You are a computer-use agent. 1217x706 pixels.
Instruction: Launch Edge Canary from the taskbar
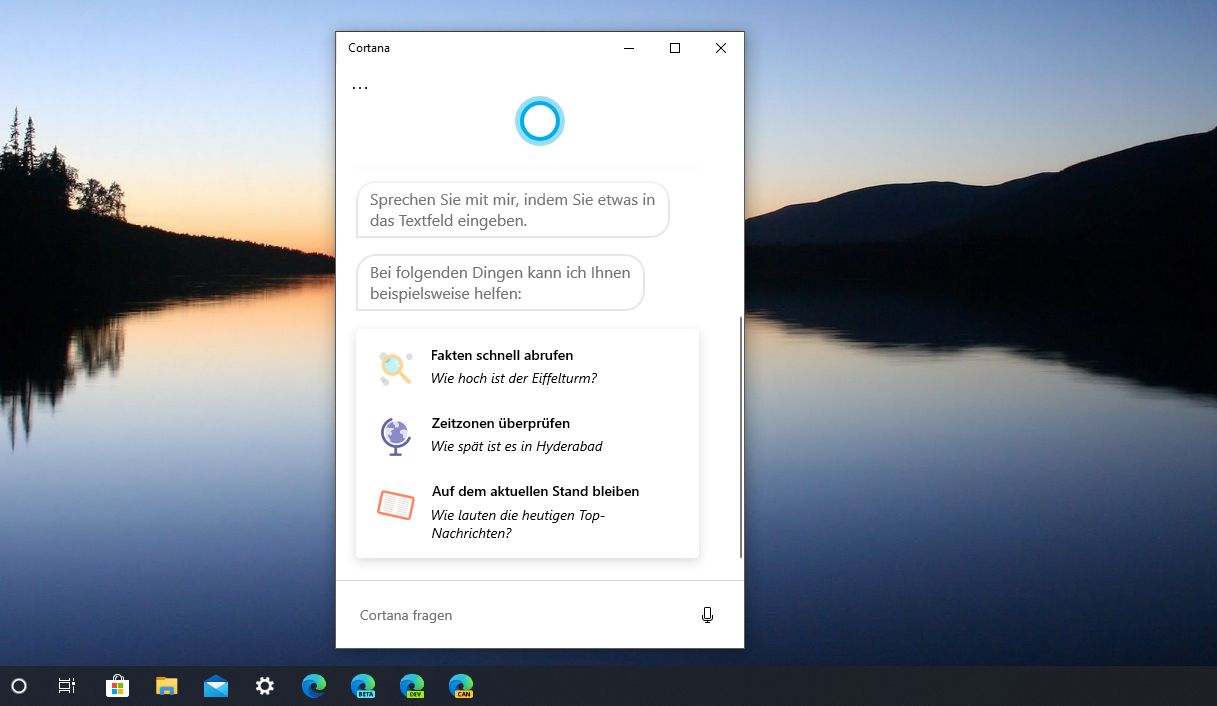(461, 686)
